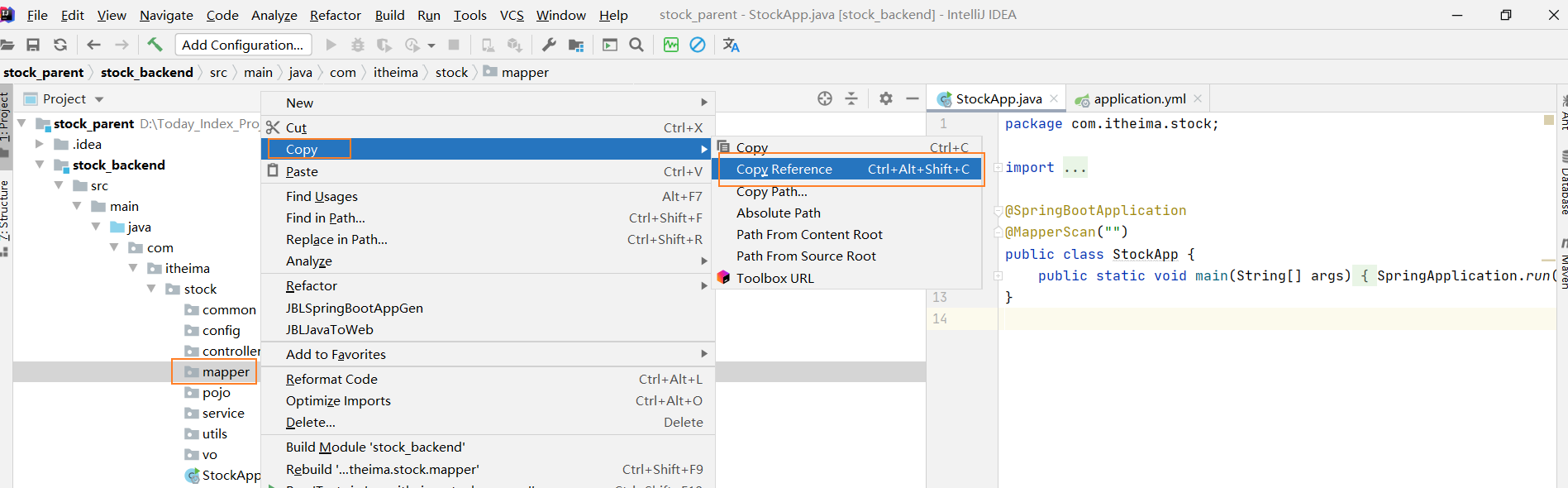This screenshot has height=488, width=1568.
Task: Click the Translate icon in toolbar
Action: 731,45
